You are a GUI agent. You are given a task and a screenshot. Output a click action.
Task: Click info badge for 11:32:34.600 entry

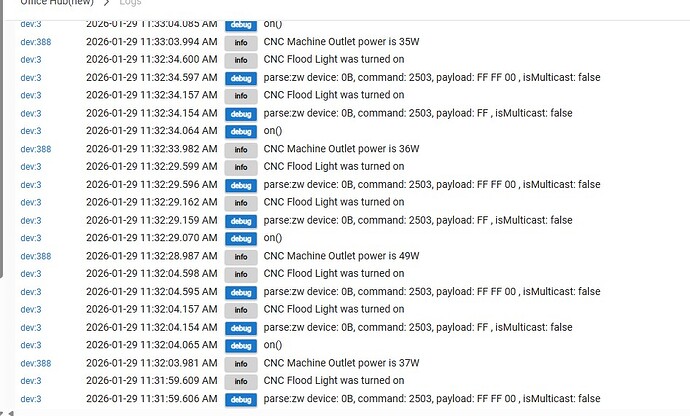[241, 60]
